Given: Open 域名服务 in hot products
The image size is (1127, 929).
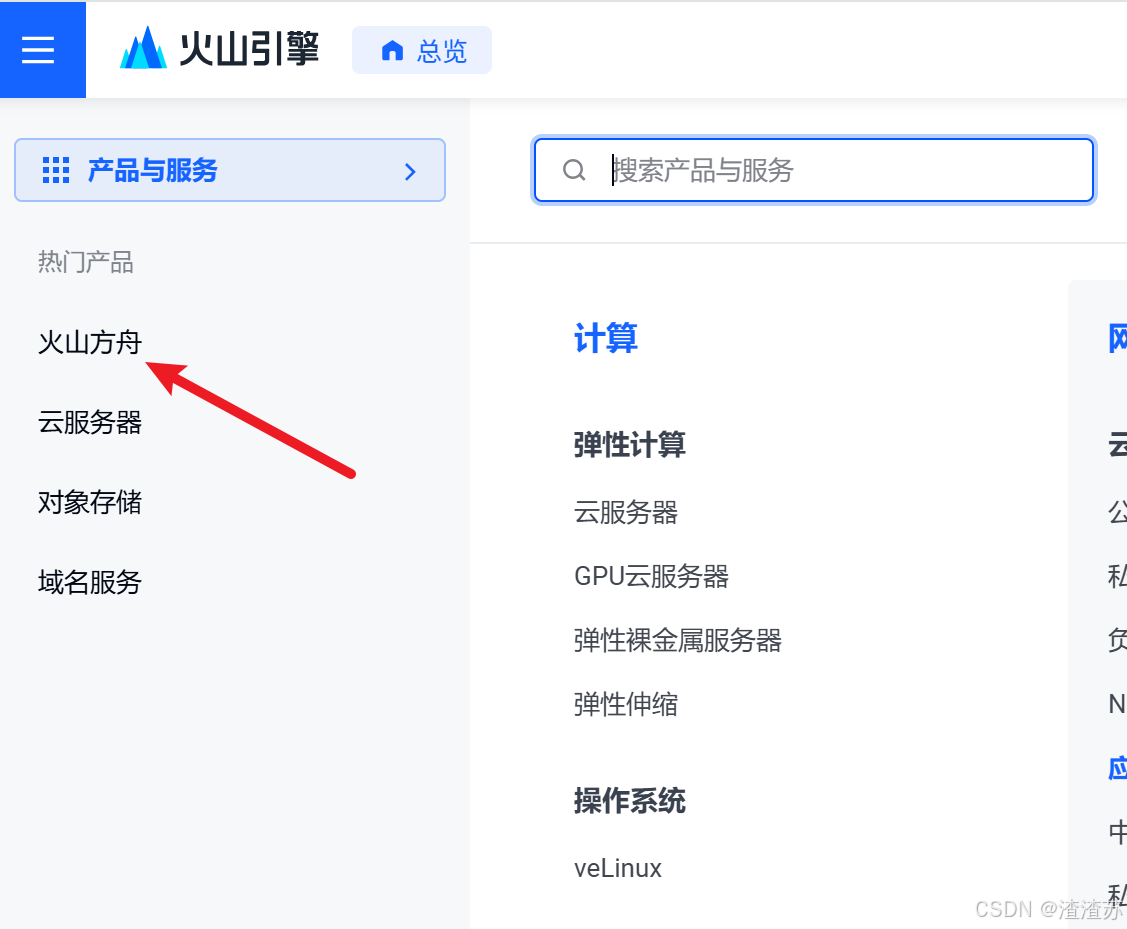Looking at the screenshot, I should pos(90,582).
